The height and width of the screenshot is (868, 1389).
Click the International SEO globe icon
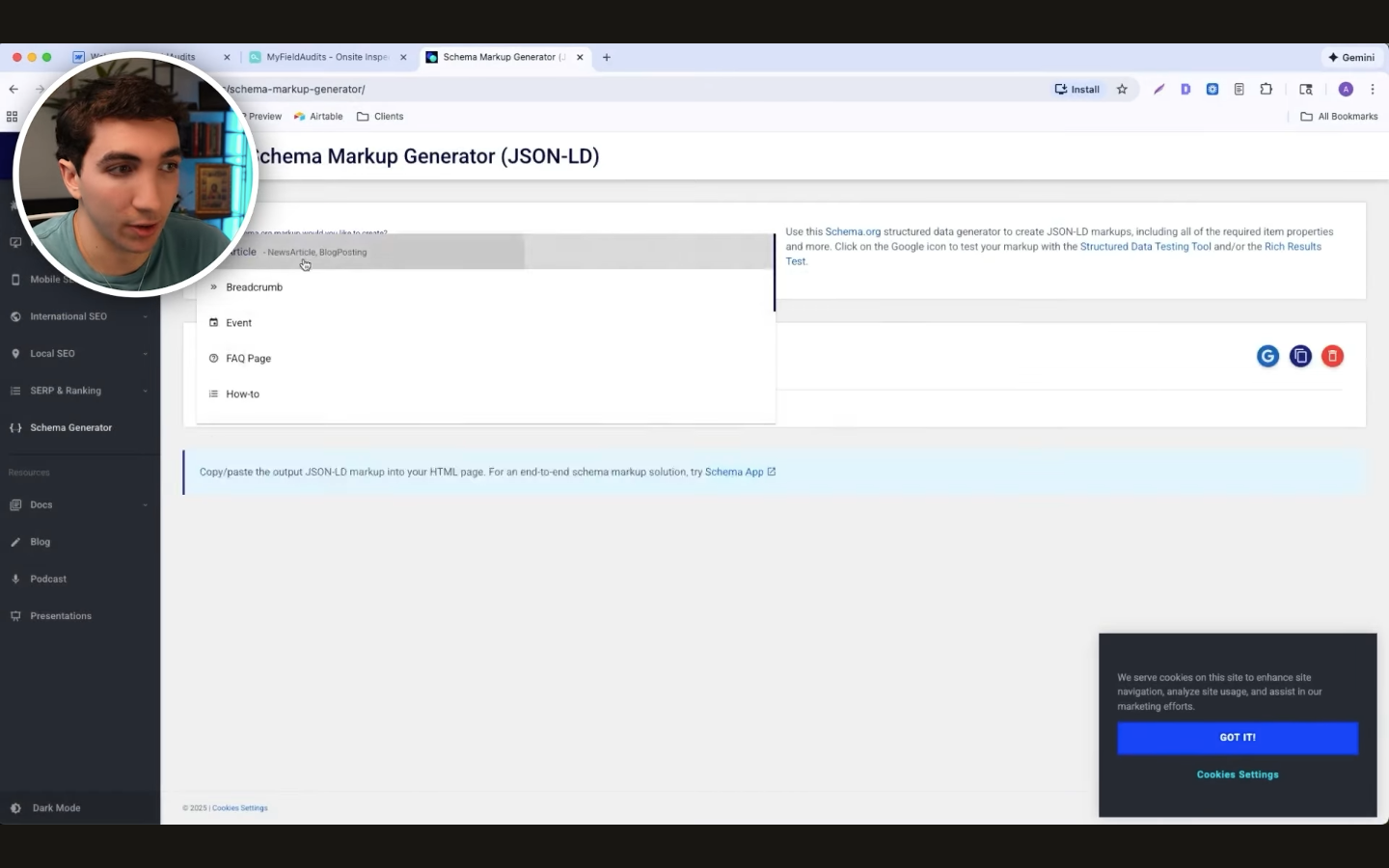[x=15, y=316]
